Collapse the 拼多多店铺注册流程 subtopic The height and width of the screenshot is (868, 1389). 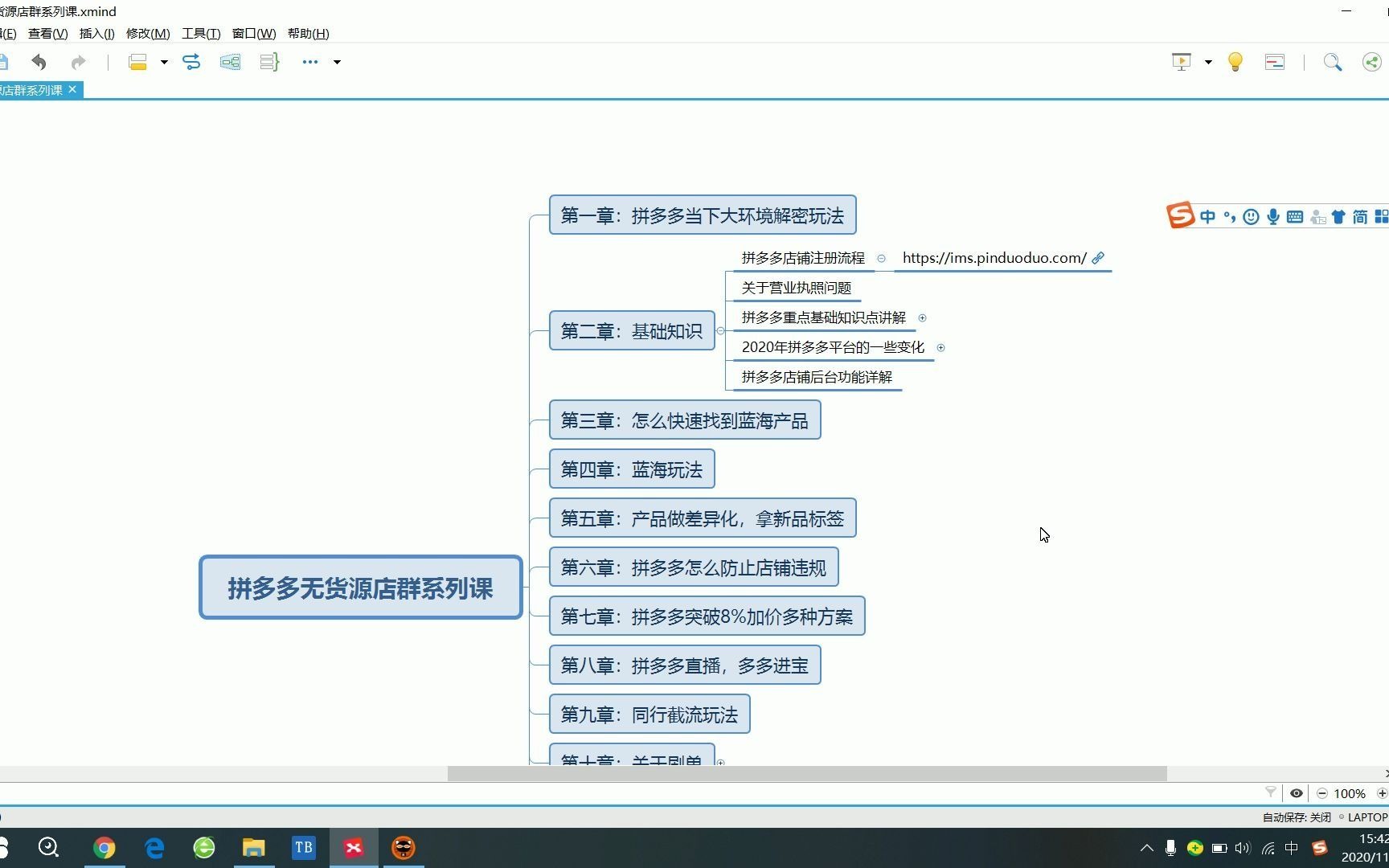click(x=881, y=259)
